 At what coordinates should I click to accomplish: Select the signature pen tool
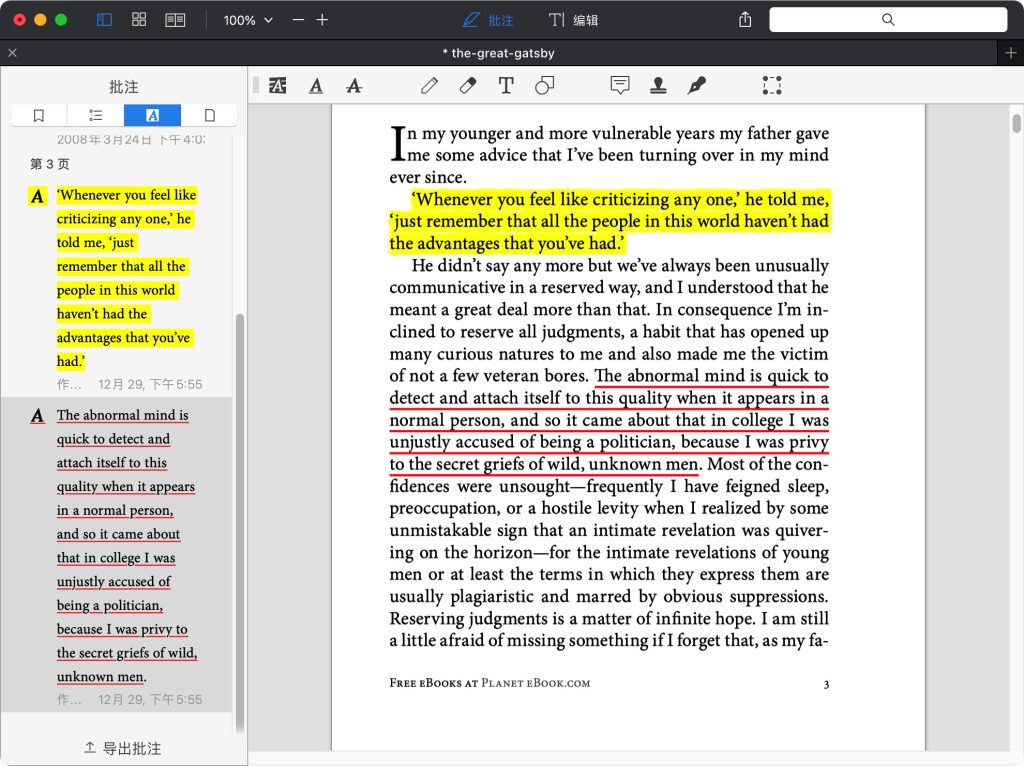(696, 86)
